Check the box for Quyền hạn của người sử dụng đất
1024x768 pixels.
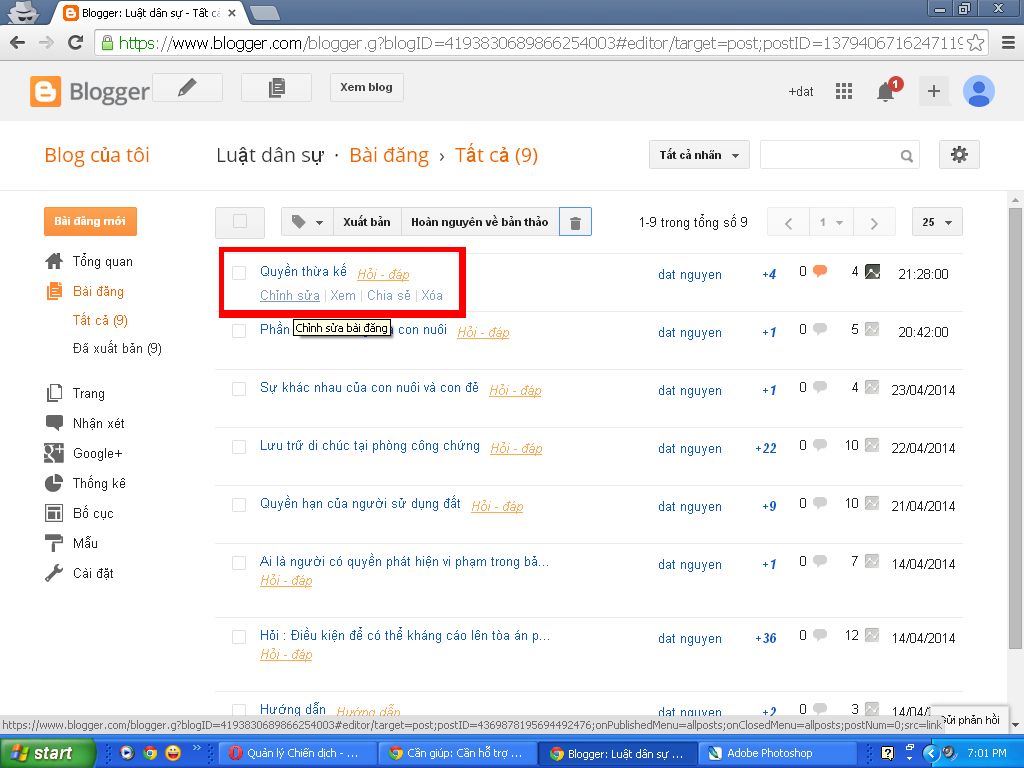point(239,505)
